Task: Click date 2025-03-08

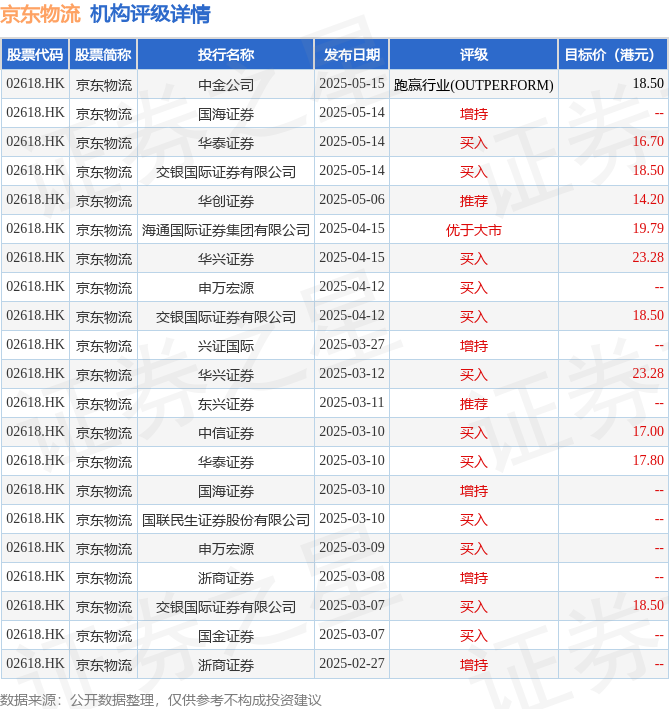Action: (352, 577)
